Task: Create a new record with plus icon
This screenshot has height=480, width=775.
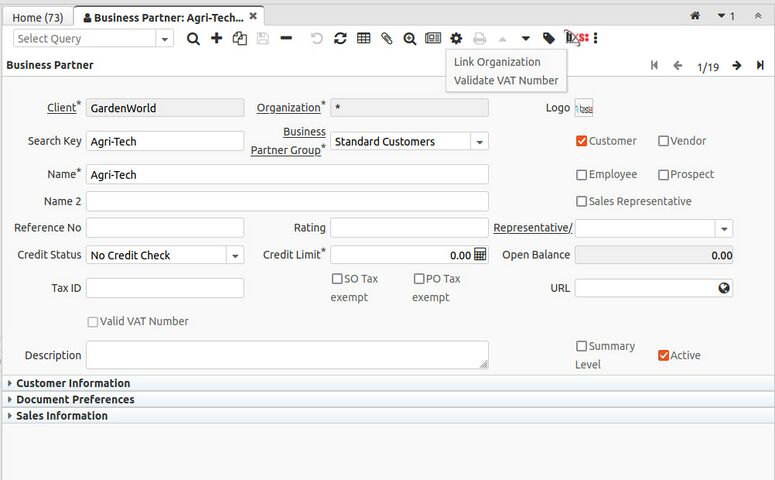Action: [216, 38]
